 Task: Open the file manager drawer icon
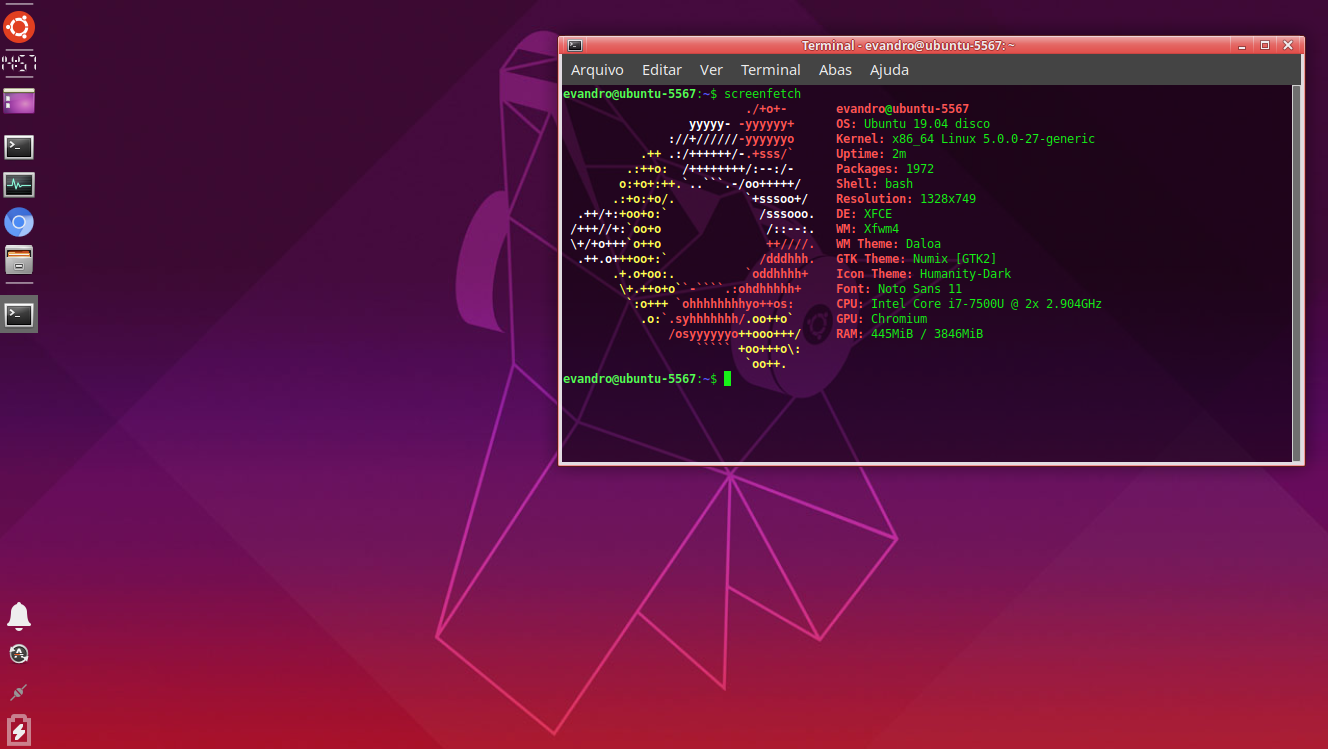click(x=19, y=260)
